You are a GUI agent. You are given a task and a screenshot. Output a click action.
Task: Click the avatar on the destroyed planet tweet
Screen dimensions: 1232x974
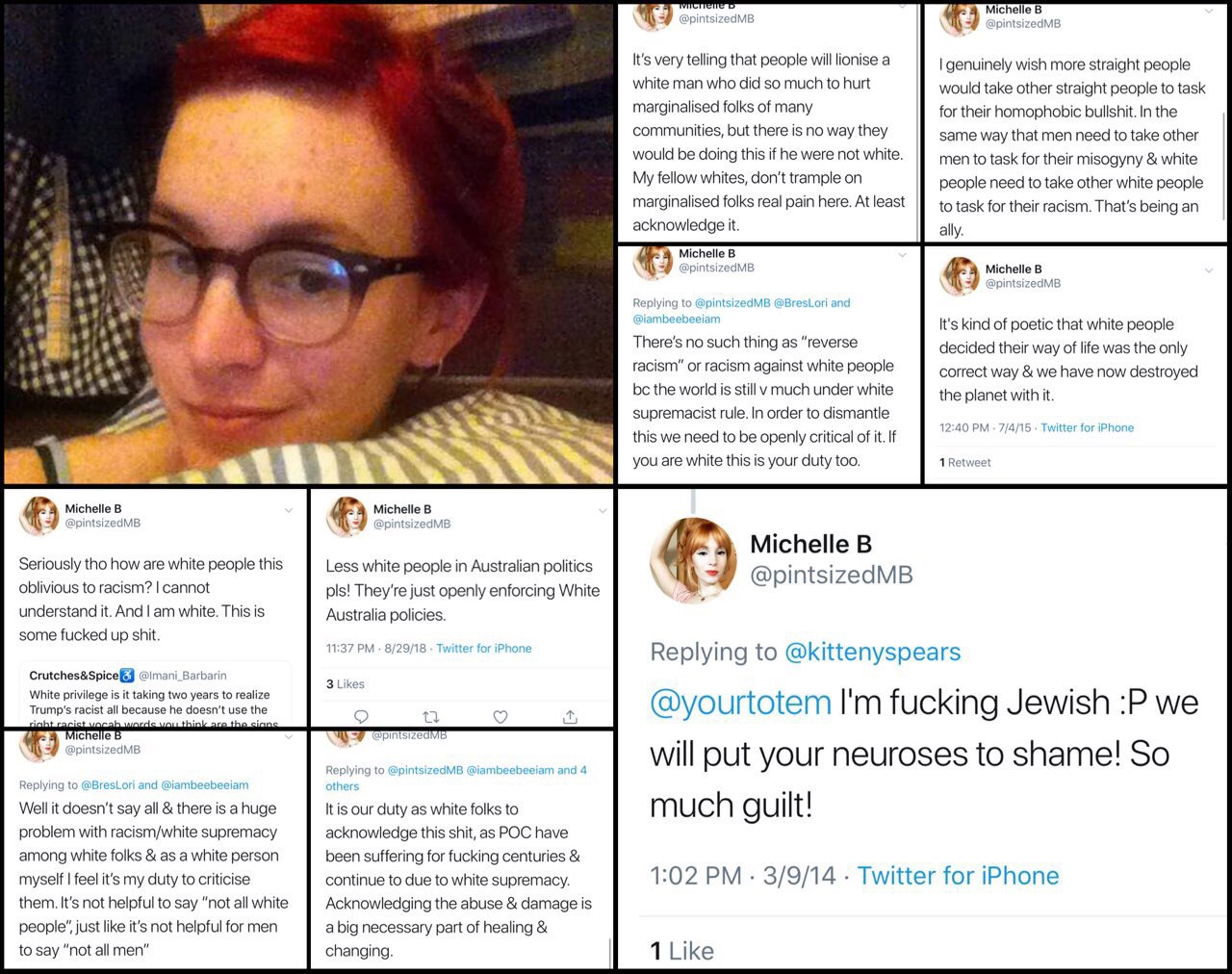coord(960,276)
